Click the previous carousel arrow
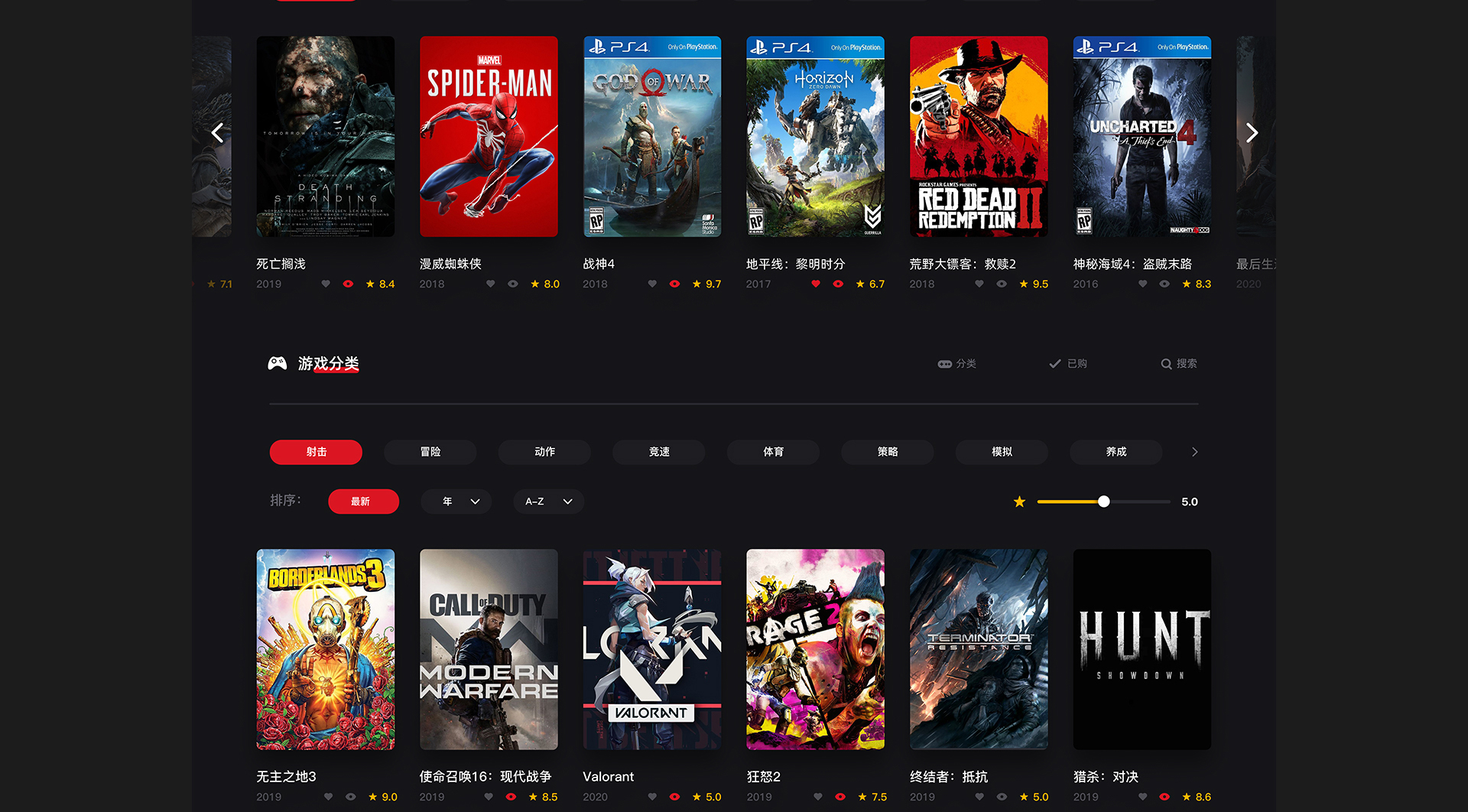The height and width of the screenshot is (812, 1468). click(218, 133)
